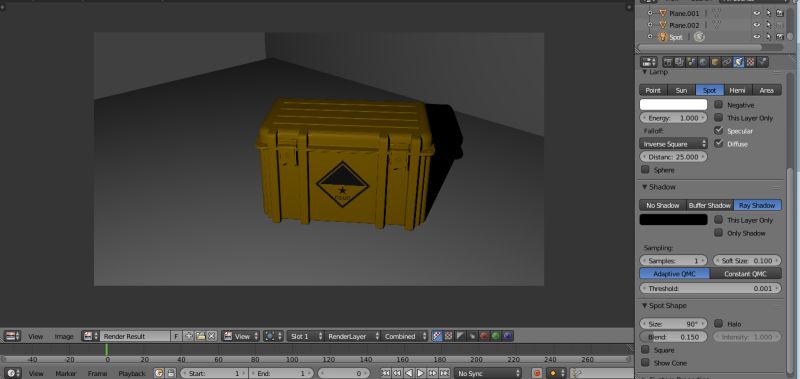The image size is (800, 379).
Task: Toggle Plane.002 selectability arrow icon
Action: pos(768,25)
